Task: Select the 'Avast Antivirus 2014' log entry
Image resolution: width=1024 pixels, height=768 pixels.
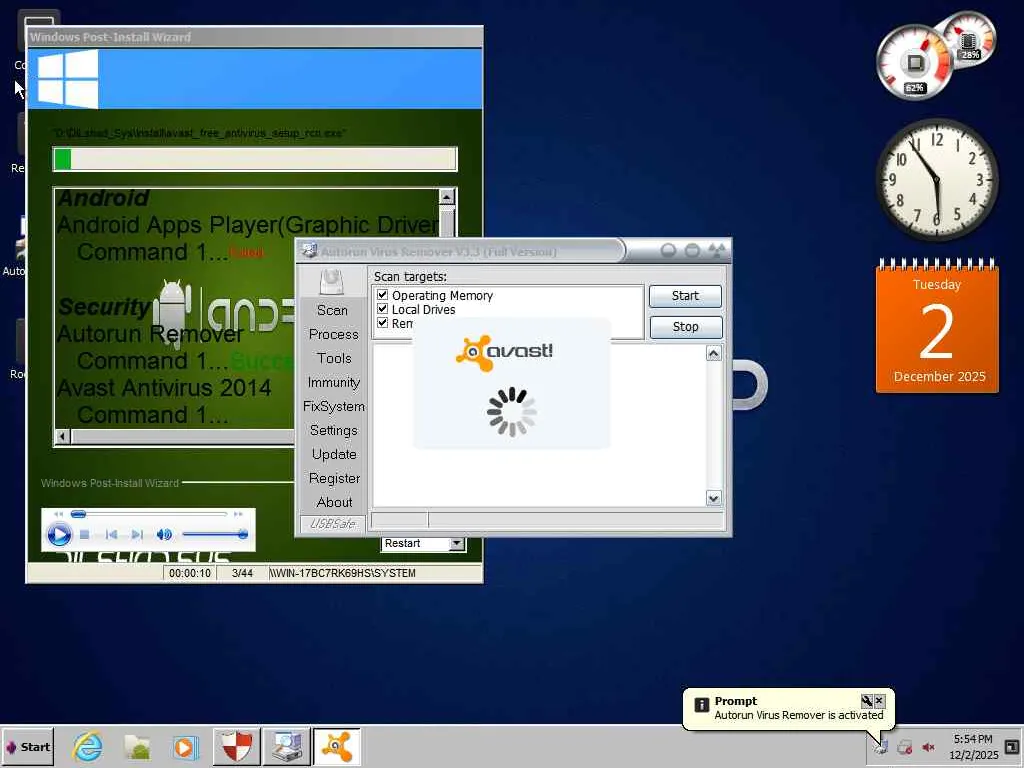Action: [x=163, y=388]
